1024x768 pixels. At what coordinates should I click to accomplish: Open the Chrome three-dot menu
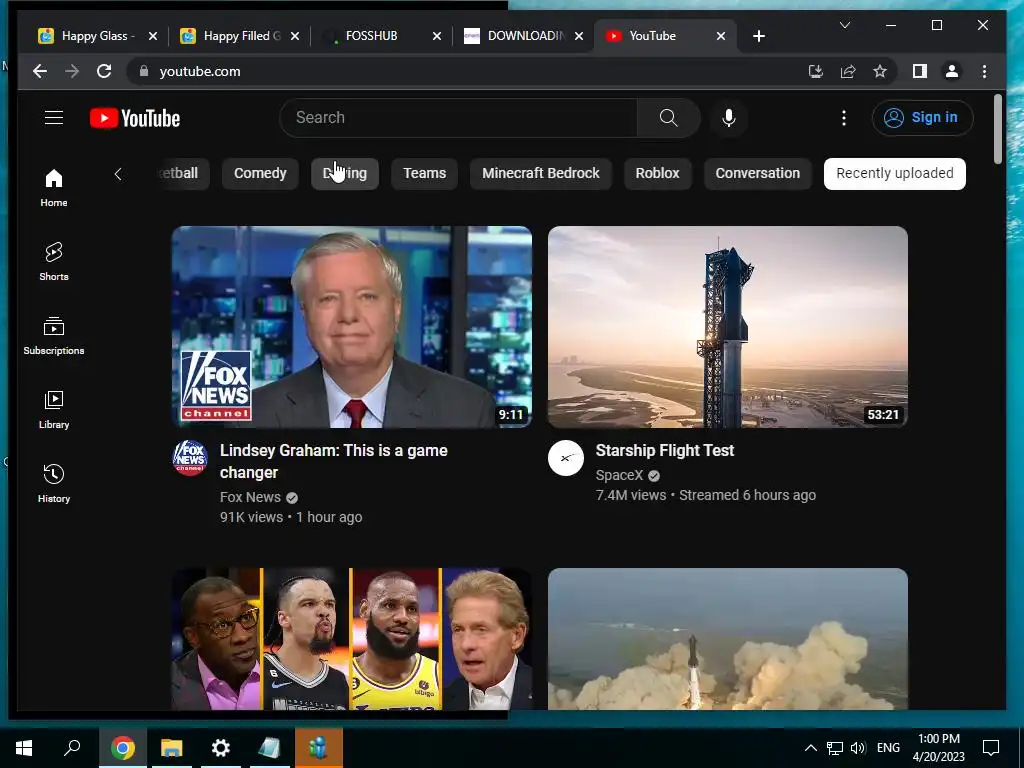pyautogui.click(x=984, y=71)
